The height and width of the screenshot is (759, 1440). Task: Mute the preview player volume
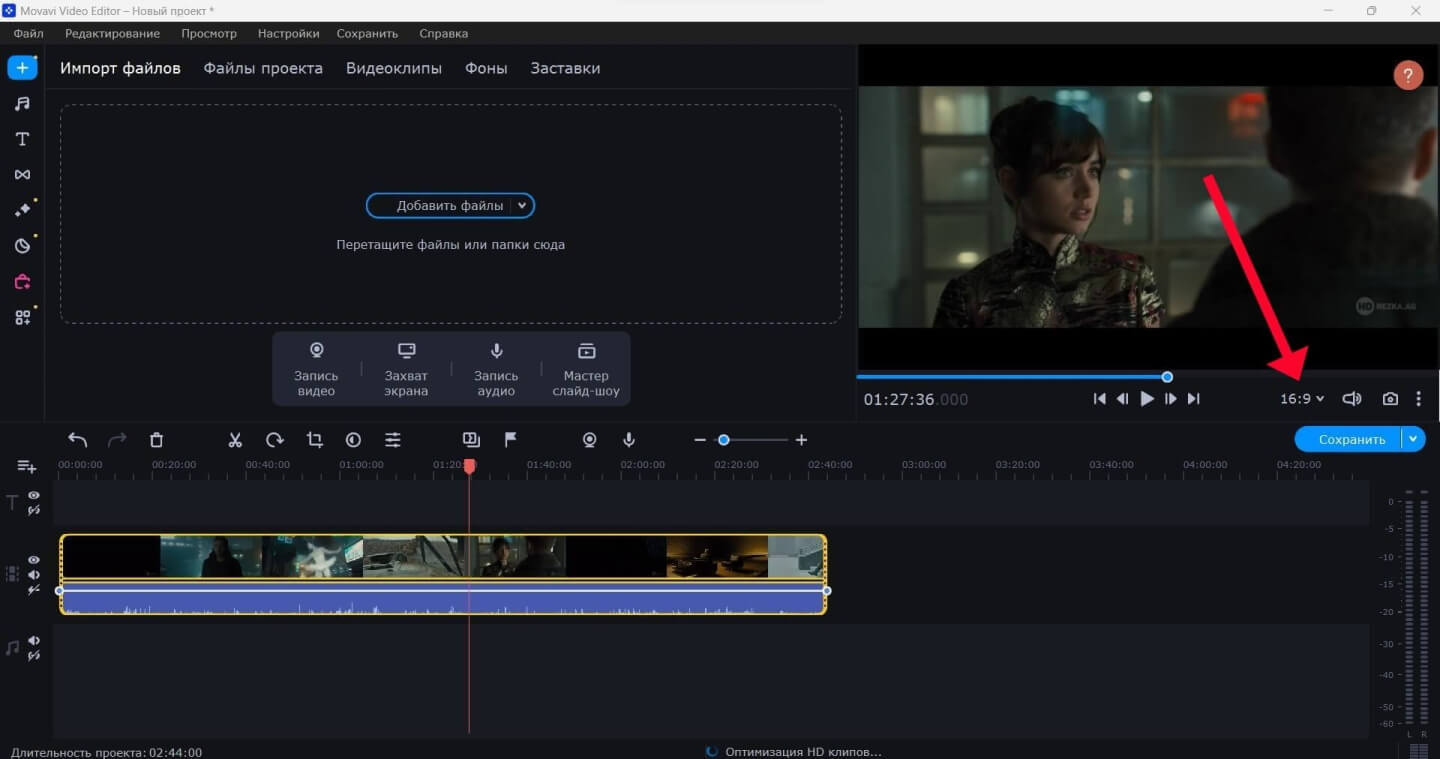1352,399
